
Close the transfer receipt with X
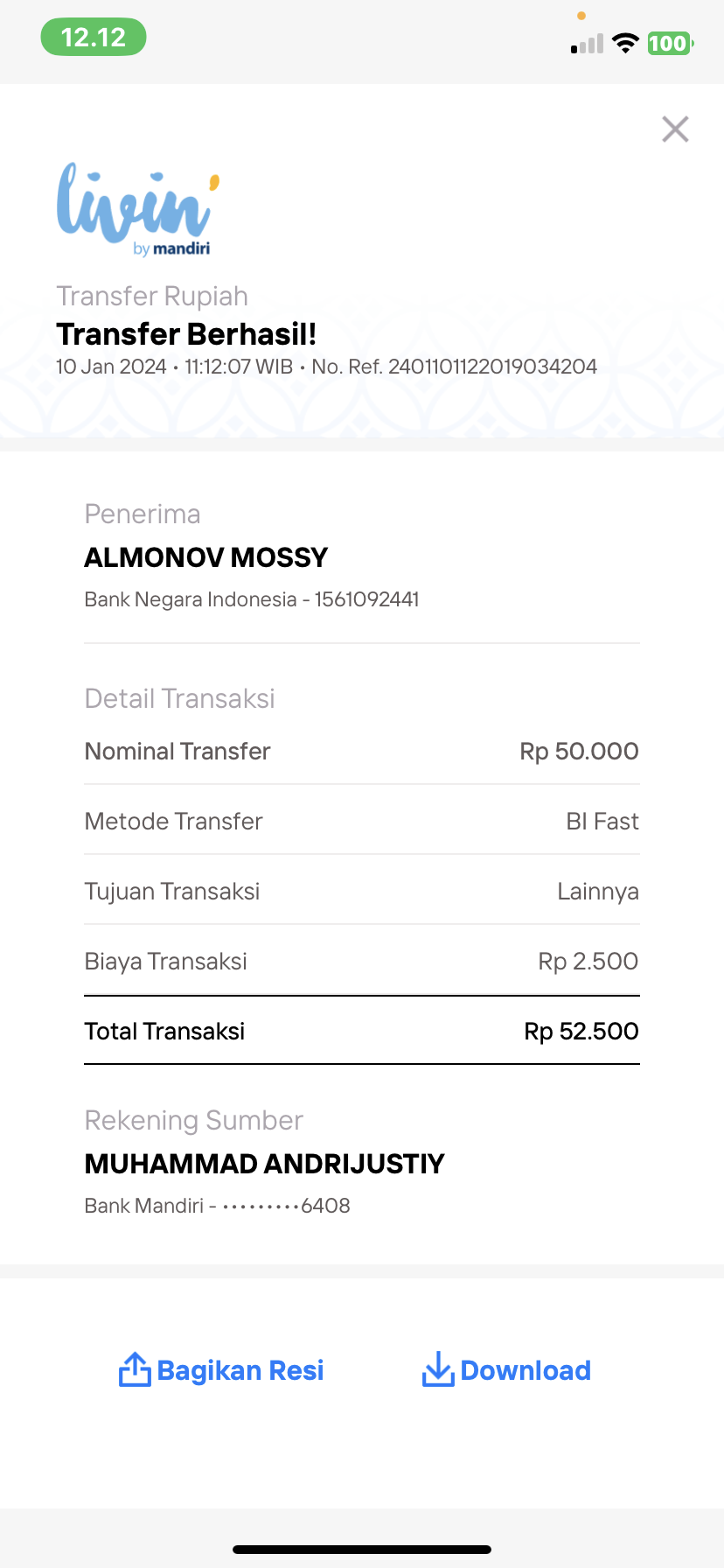click(x=675, y=129)
